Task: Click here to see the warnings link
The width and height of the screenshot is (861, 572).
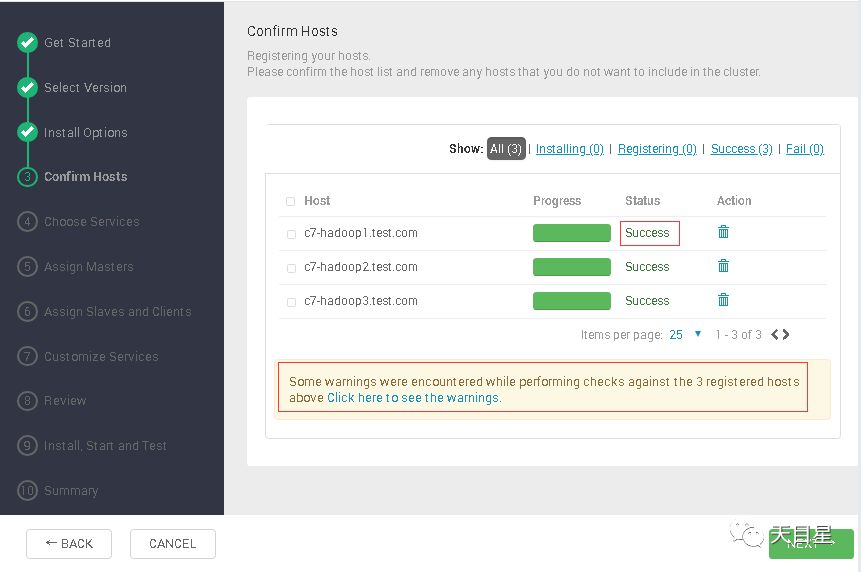Action: [x=414, y=397]
